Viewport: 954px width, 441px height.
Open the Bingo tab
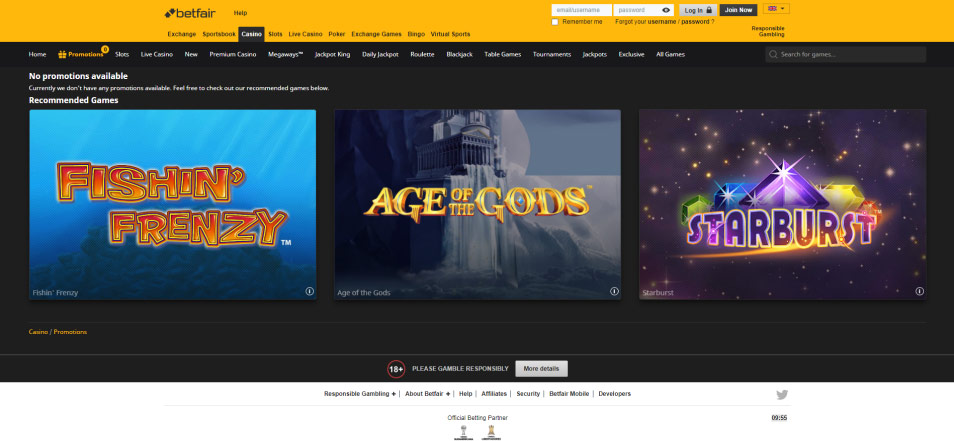tap(416, 34)
